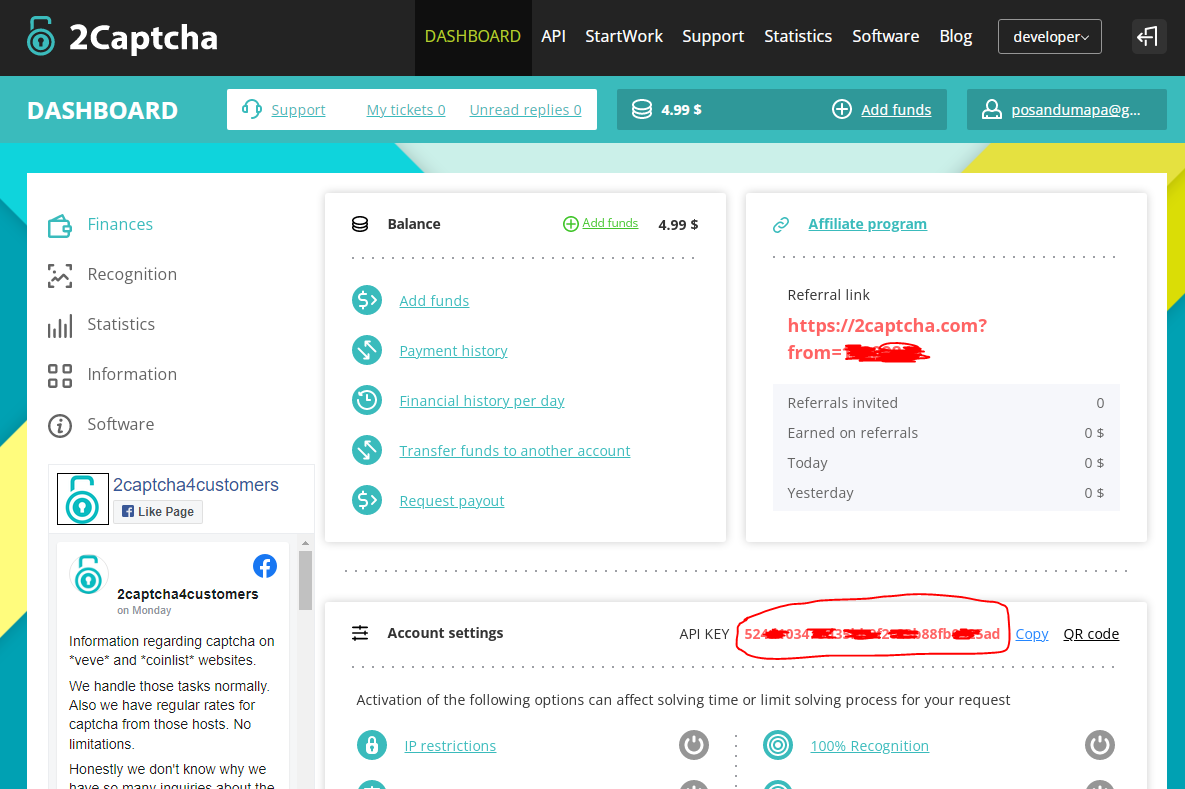Open the Request payout link
Screen dimensions: 1185x789
click(451, 501)
